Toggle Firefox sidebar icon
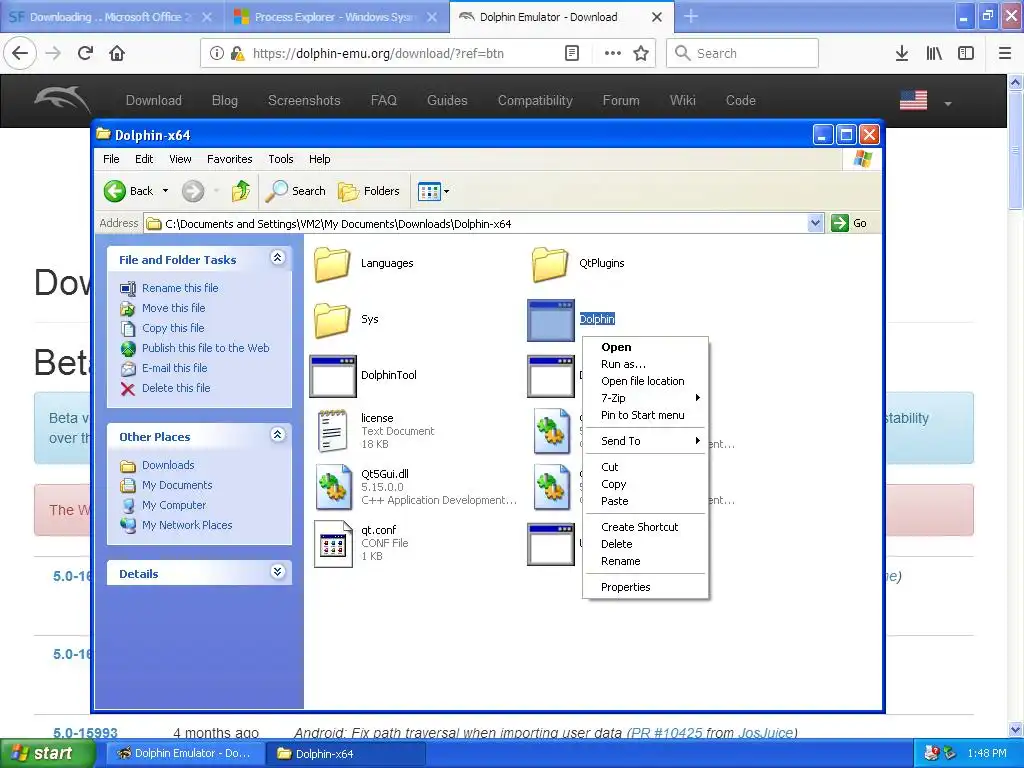The width and height of the screenshot is (1024, 768). tap(966, 53)
